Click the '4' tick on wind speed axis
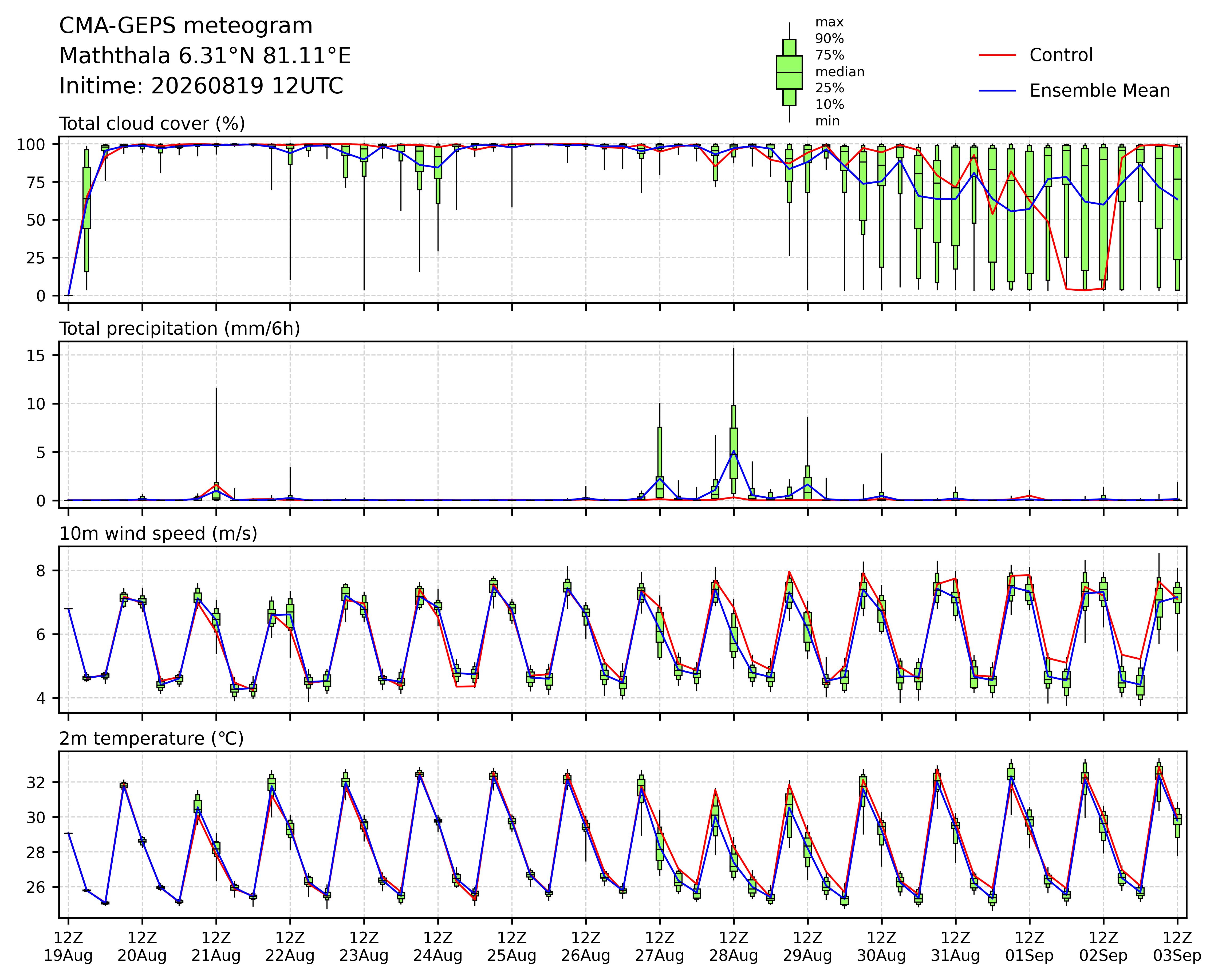The width and height of the screenshot is (1218, 980). coord(40,699)
